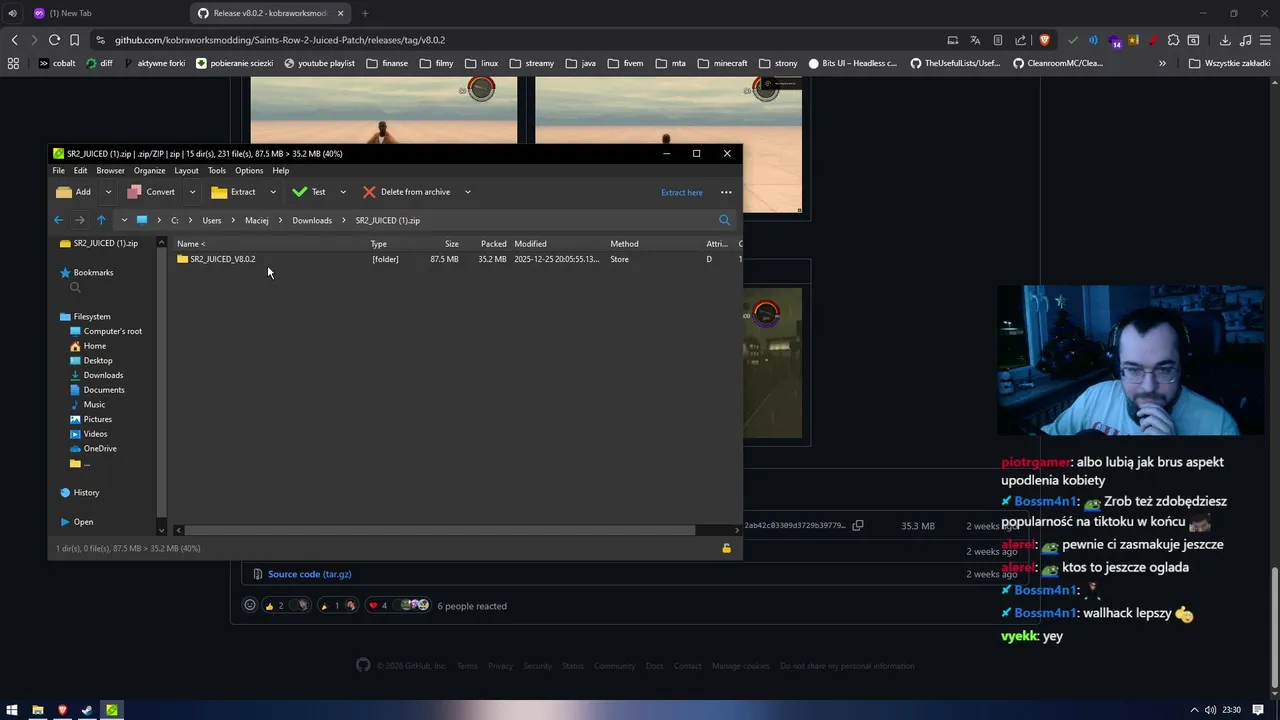The height and width of the screenshot is (720, 1280).
Task: Click the Brave Shields lion icon
Action: (1045, 40)
